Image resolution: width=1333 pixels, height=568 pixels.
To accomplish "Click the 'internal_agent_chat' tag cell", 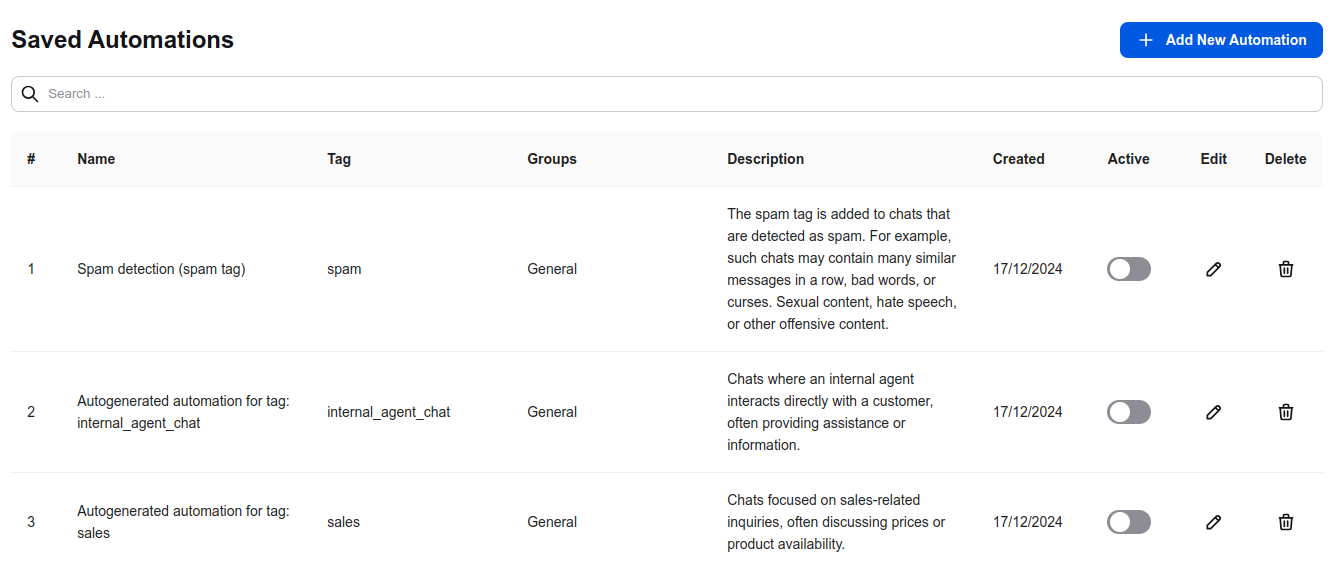I will point(389,412).
